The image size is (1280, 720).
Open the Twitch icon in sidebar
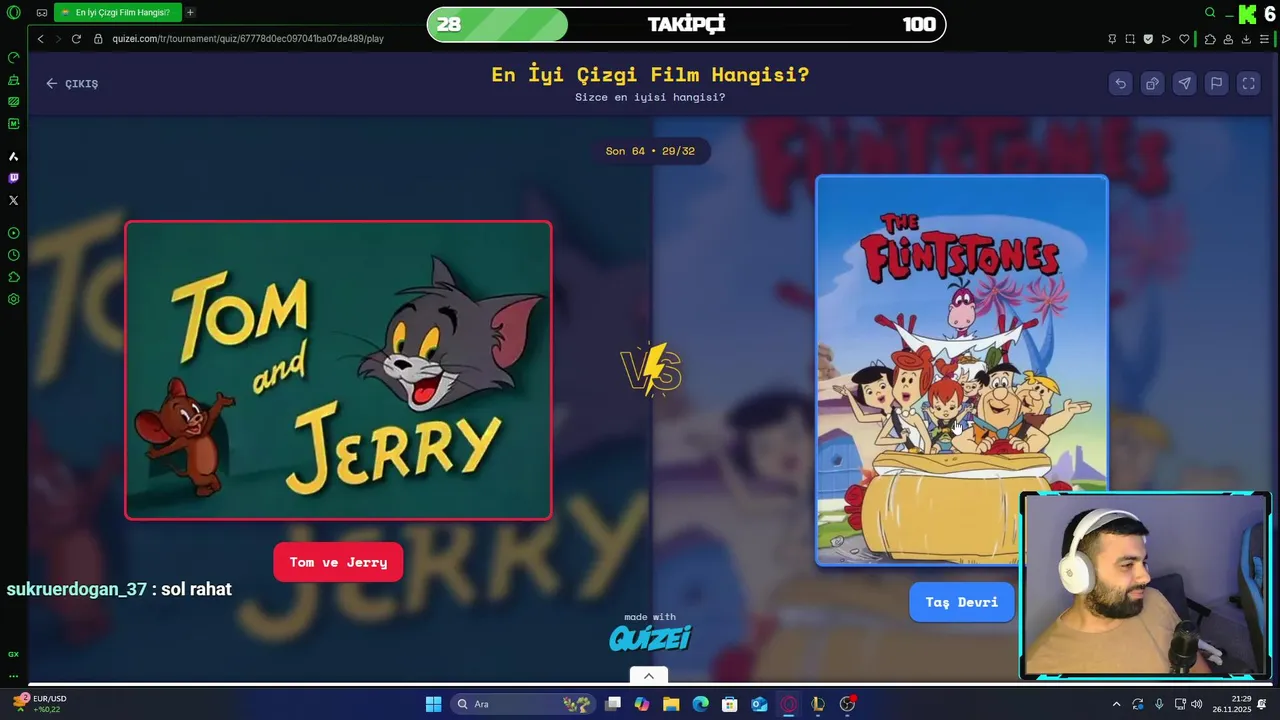13,178
